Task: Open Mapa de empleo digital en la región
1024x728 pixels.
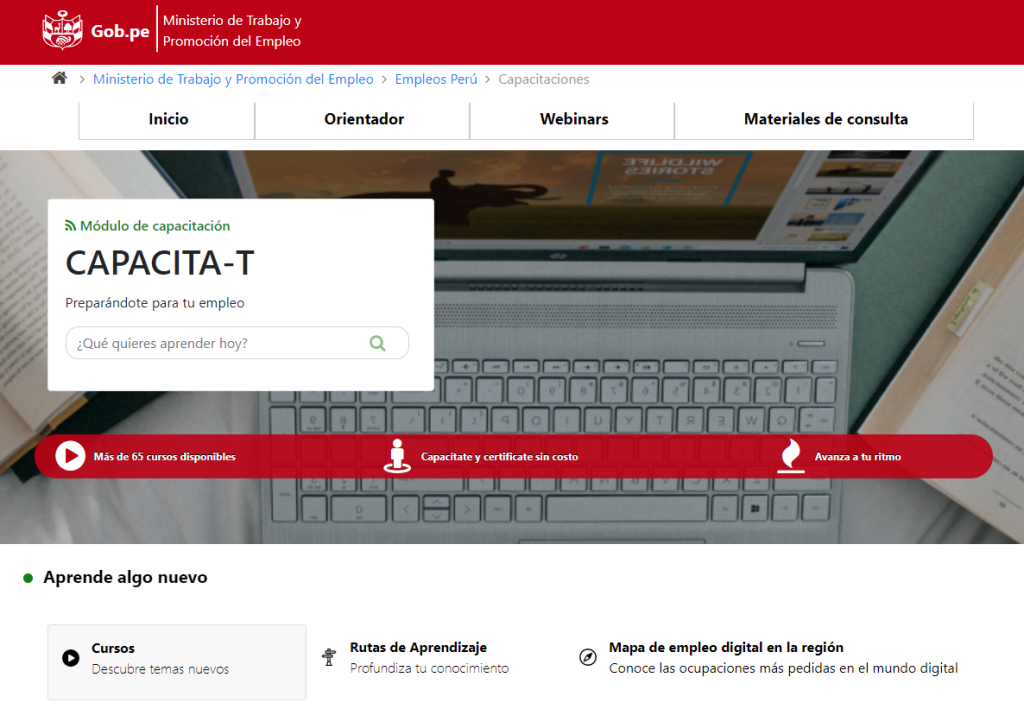Action: click(x=726, y=648)
